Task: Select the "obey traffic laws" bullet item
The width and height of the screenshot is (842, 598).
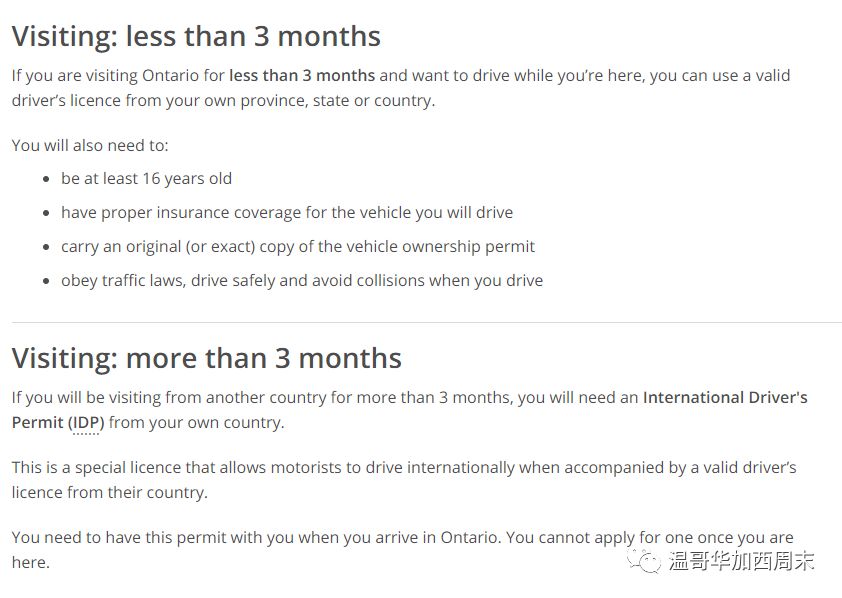Action: click(x=301, y=281)
